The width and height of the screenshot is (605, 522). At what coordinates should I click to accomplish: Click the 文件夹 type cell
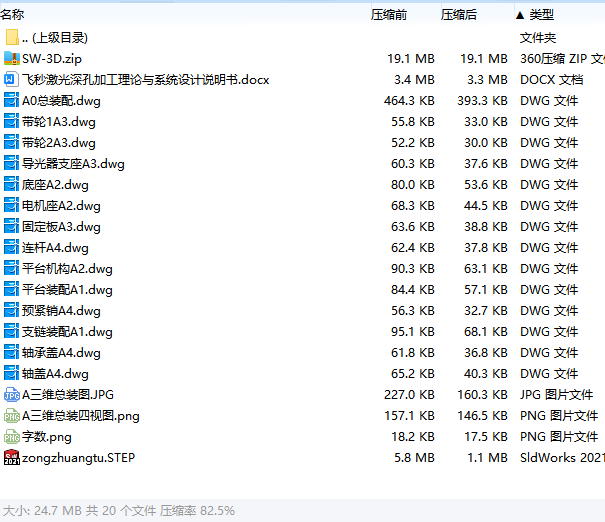click(x=538, y=37)
